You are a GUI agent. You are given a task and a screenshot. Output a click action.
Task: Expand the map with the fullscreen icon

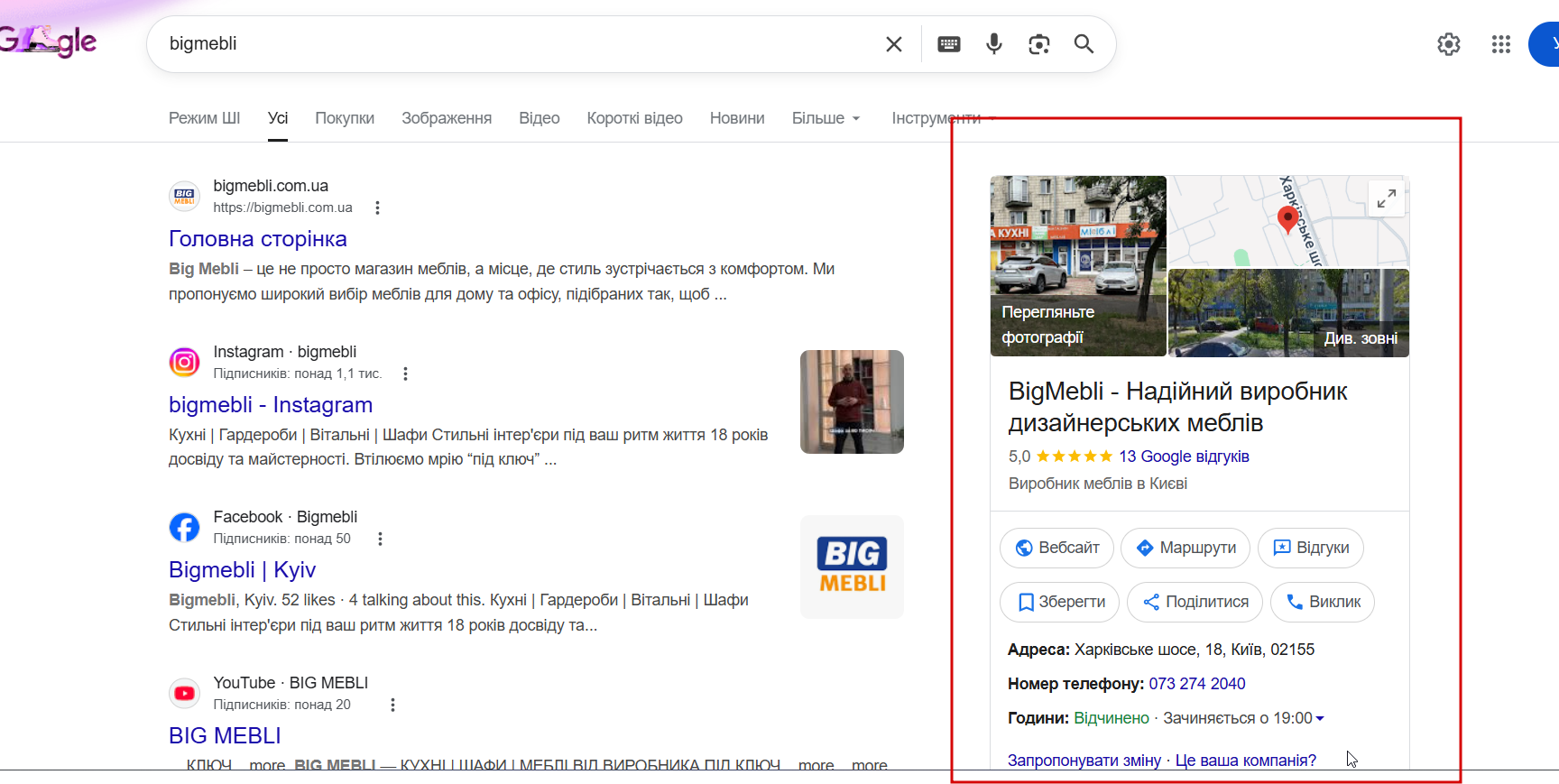[1387, 198]
